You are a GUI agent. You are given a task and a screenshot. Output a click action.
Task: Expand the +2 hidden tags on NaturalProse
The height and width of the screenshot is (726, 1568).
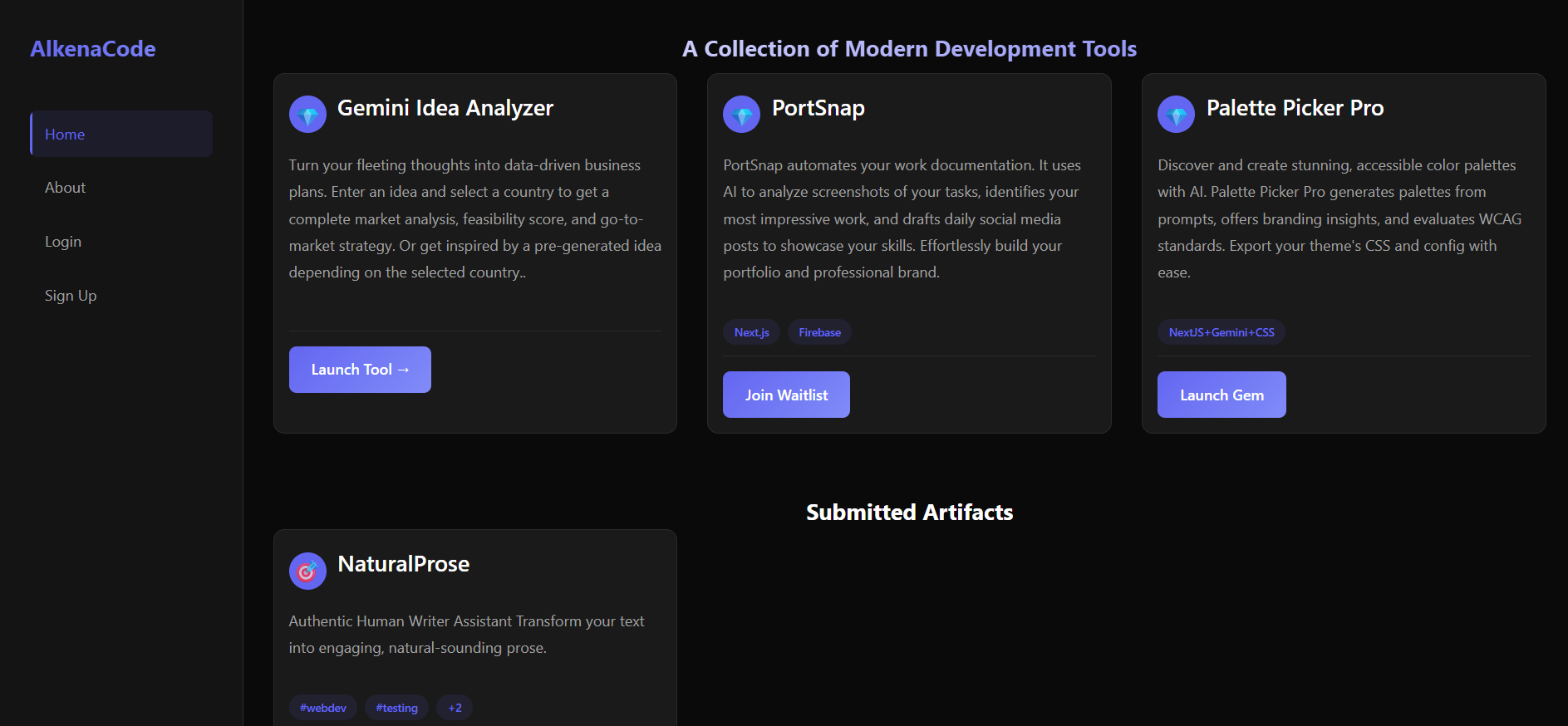[454, 707]
